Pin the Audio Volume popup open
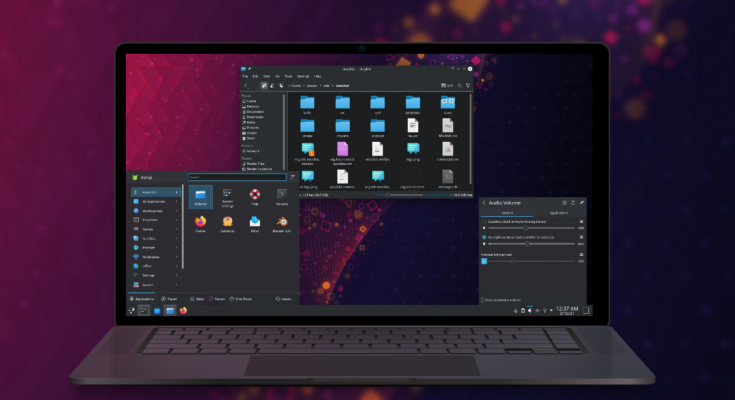Image resolution: width=735 pixels, height=400 pixels. click(582, 202)
